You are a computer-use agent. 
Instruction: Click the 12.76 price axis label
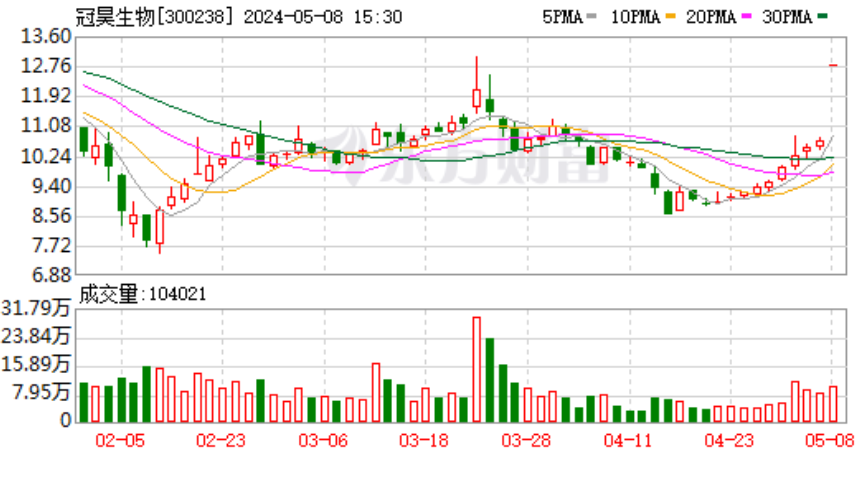pyautogui.click(x=46, y=66)
